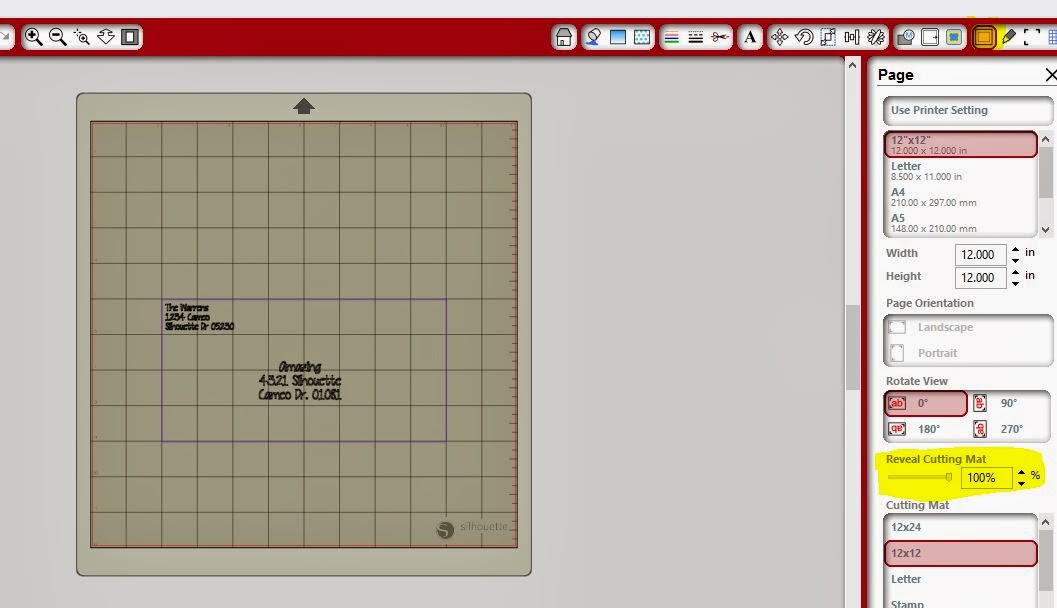Decrease the Width value
This screenshot has height=608, width=1057.
1015,260
